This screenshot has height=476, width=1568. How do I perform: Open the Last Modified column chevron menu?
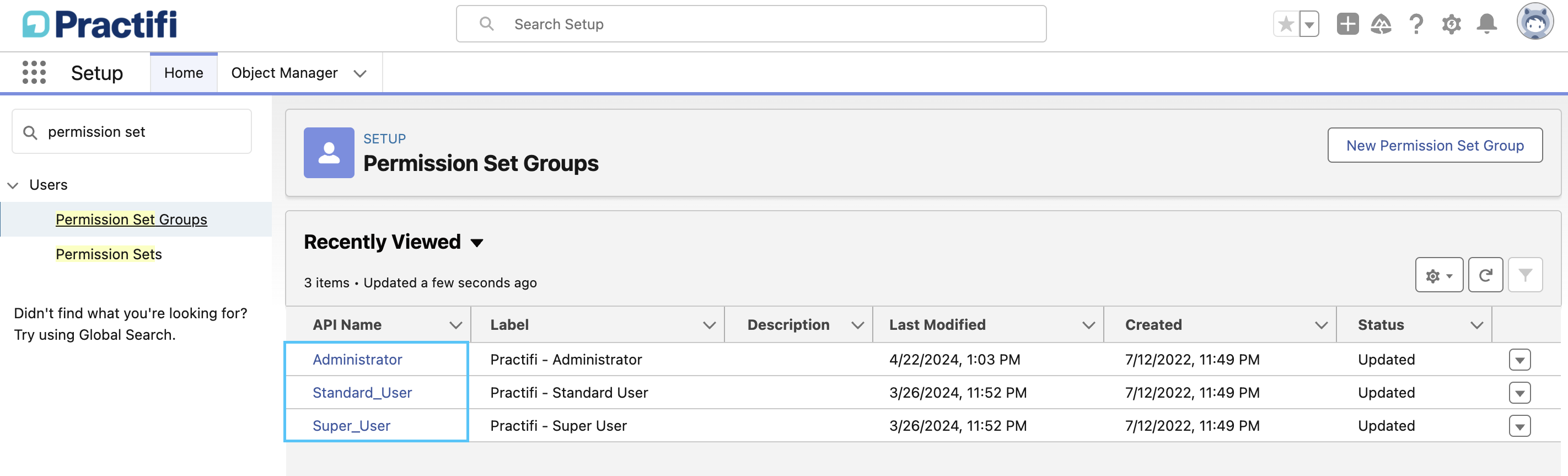pyautogui.click(x=1088, y=325)
